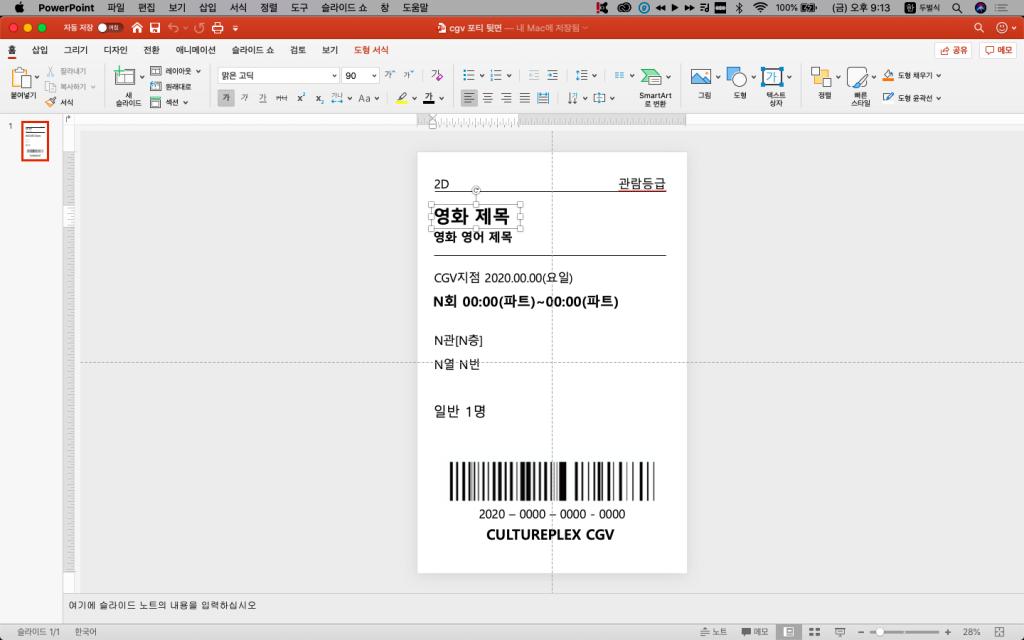Open the Shapes (도형) gallery icon
This screenshot has width=1024, height=640.
[x=736, y=76]
